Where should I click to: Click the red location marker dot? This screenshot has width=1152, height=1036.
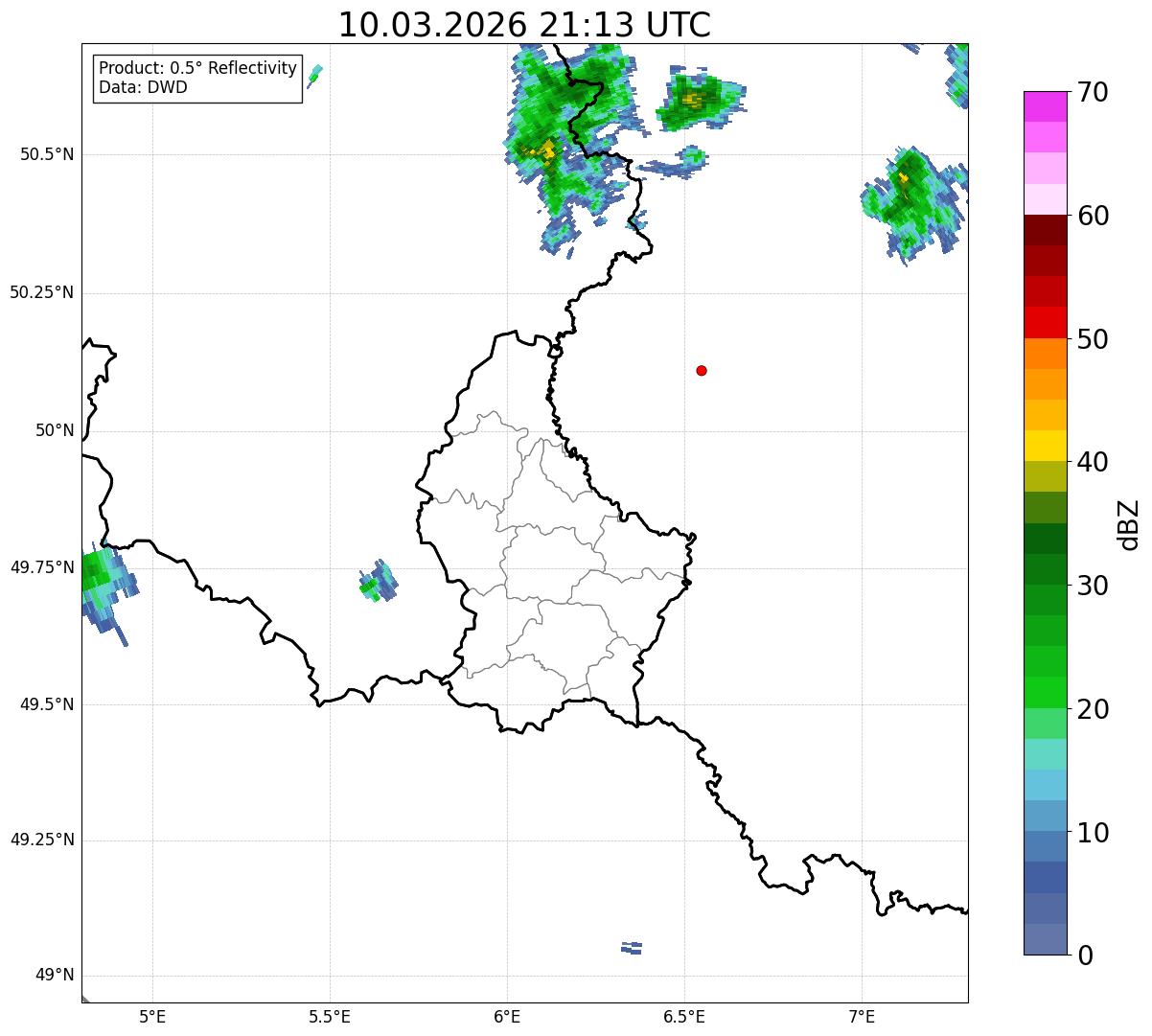pos(702,370)
